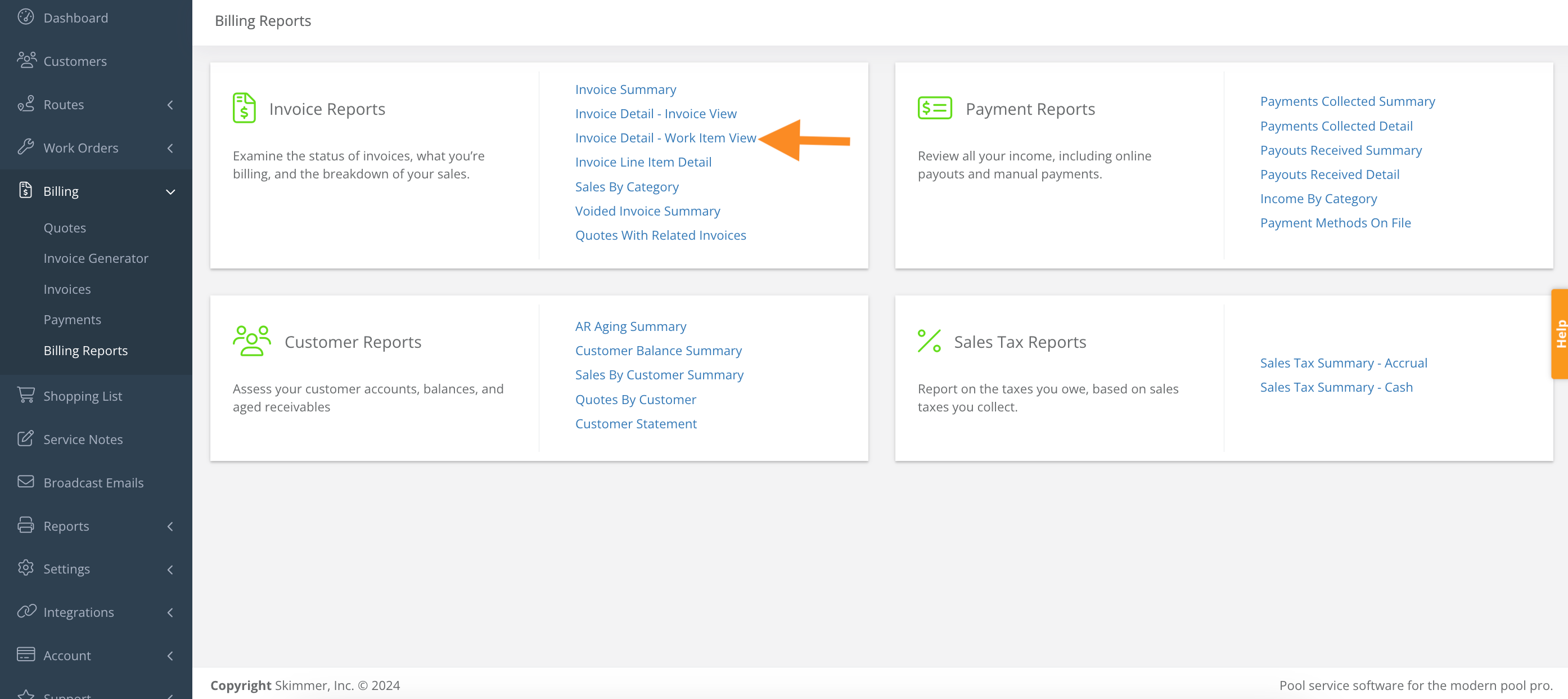Click the Broadcast Emails envelope icon
This screenshot has height=699, width=1568.
tap(25, 482)
